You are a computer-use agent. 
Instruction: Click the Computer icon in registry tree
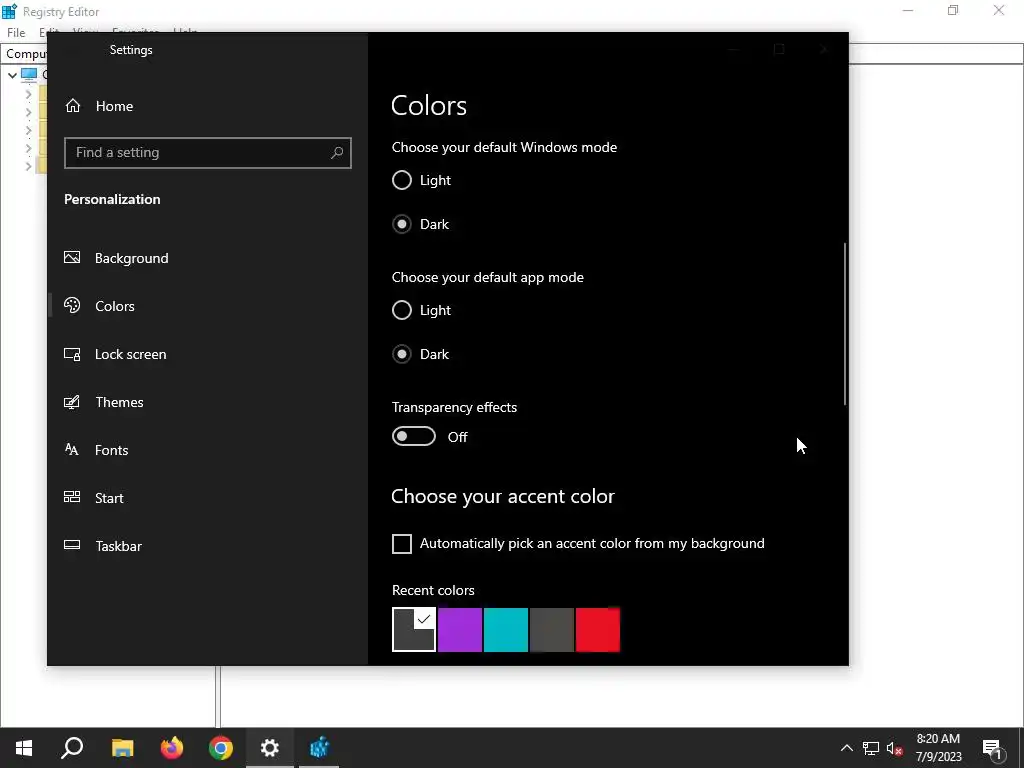[29, 75]
